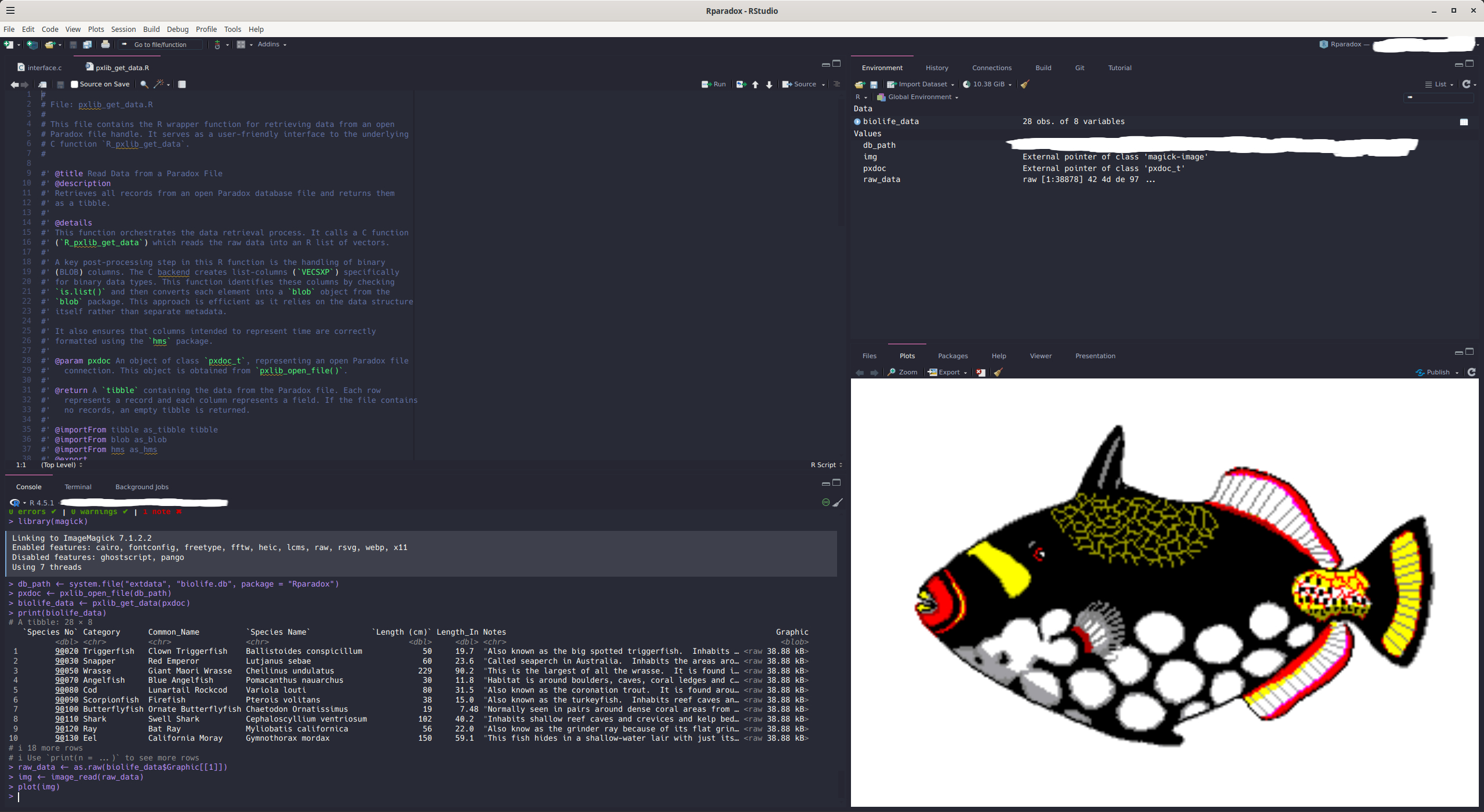The width and height of the screenshot is (1484, 812).
Task: Click the save all documents icon
Action: pos(87,45)
